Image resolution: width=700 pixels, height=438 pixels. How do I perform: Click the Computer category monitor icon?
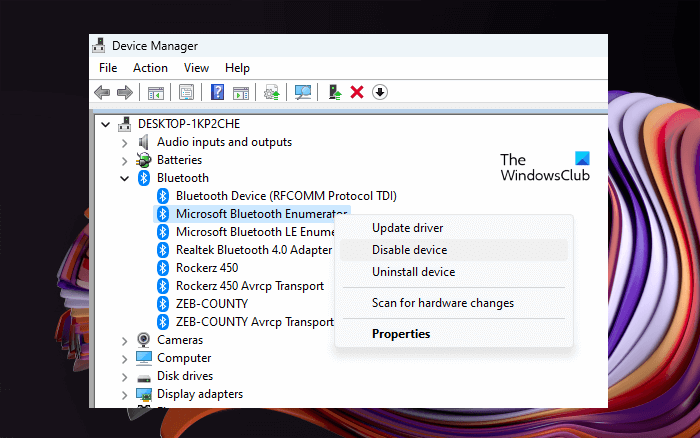click(x=144, y=358)
